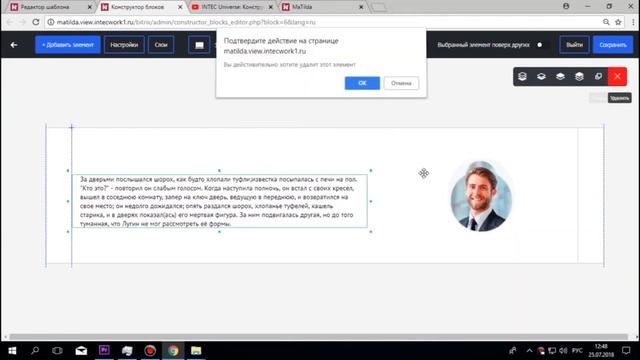Open the notification center icon
The height and width of the screenshot is (360, 640).
coord(626,351)
